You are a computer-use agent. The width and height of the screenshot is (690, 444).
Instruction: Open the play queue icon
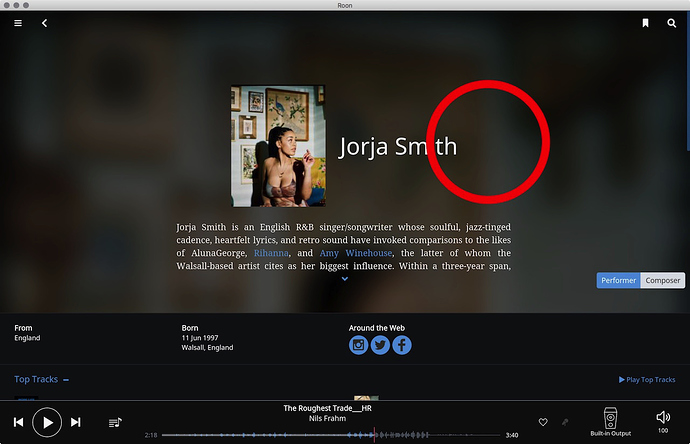[115, 422]
